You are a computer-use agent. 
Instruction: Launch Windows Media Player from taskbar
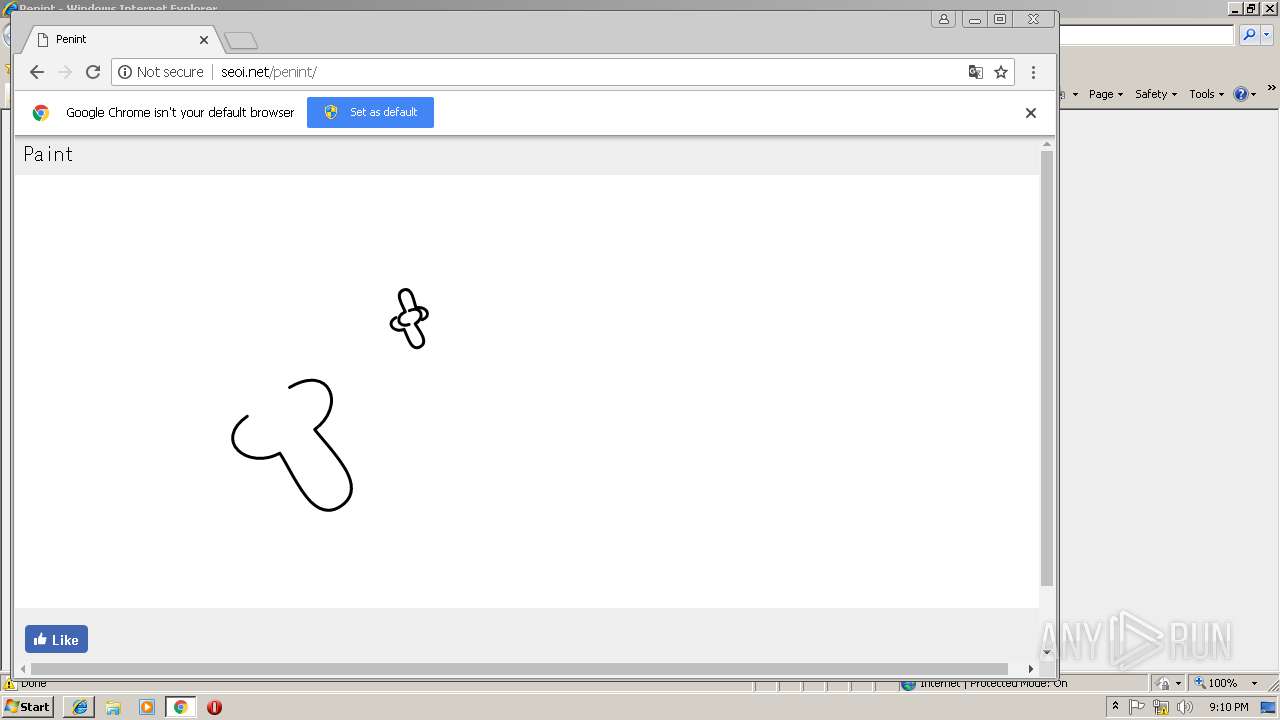[x=147, y=707]
